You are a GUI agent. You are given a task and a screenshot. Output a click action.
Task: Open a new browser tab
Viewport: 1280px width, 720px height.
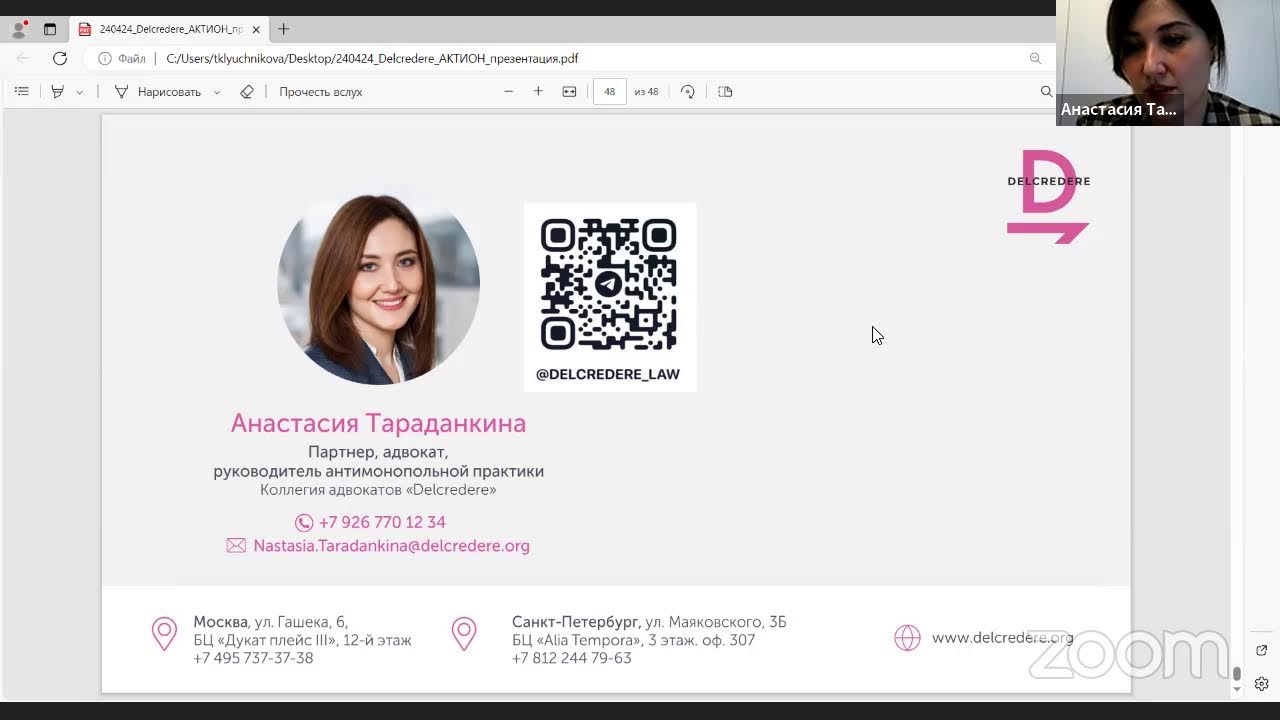click(x=284, y=29)
